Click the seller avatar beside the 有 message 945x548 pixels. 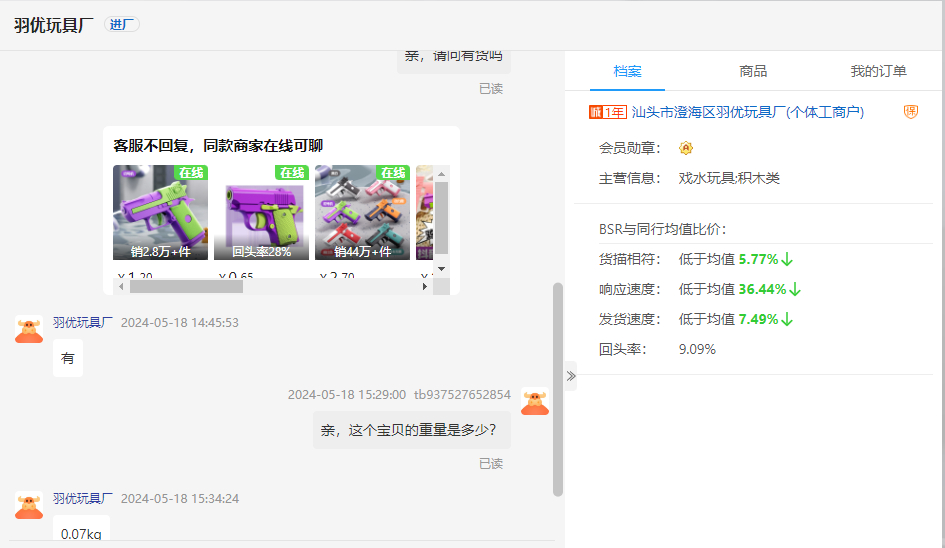(29, 329)
